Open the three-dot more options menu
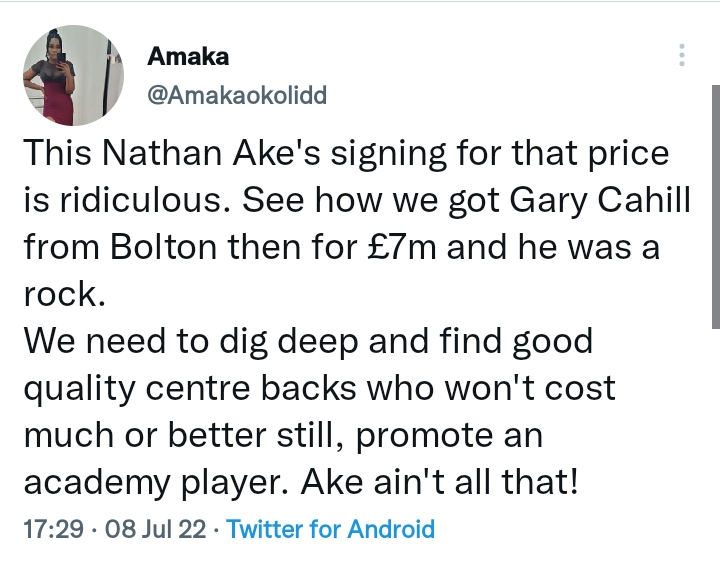 coord(682,55)
